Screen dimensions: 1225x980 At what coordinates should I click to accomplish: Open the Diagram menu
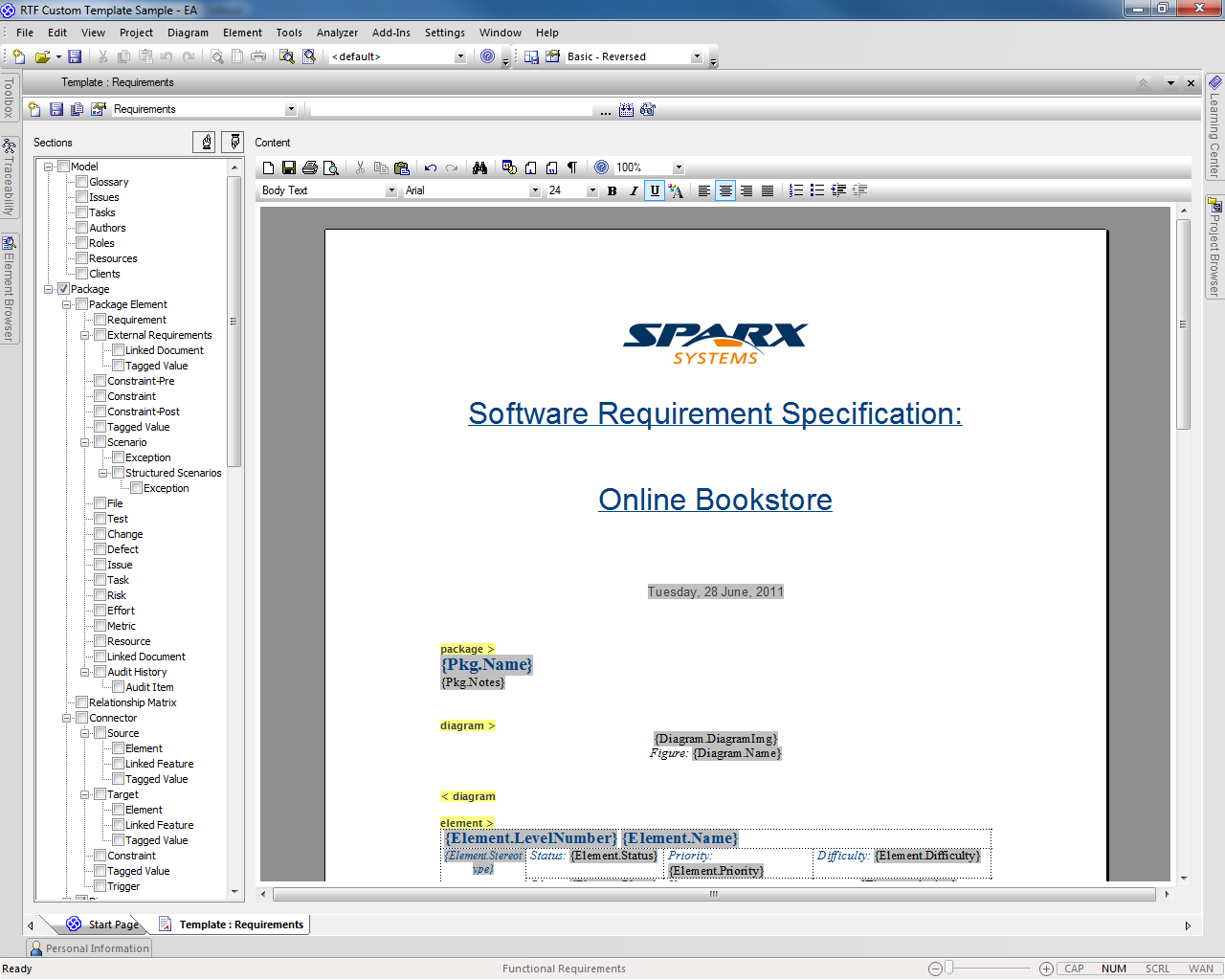tap(188, 33)
